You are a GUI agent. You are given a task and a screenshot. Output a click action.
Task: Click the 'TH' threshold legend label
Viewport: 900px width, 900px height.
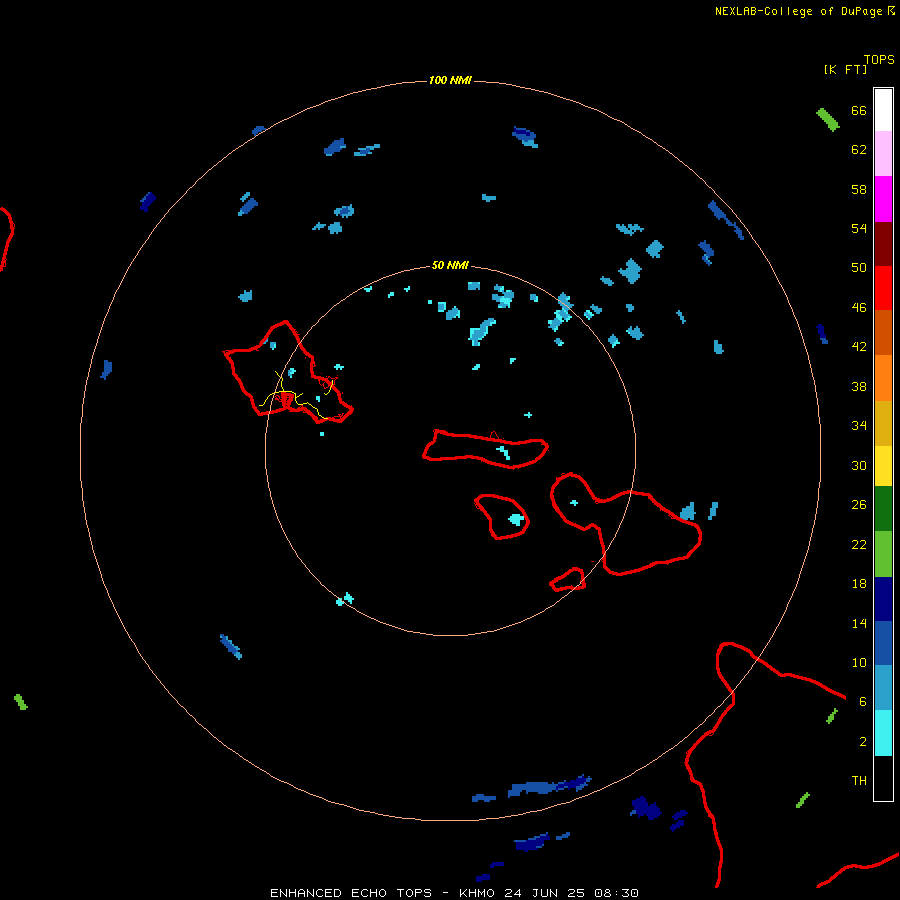click(x=859, y=781)
